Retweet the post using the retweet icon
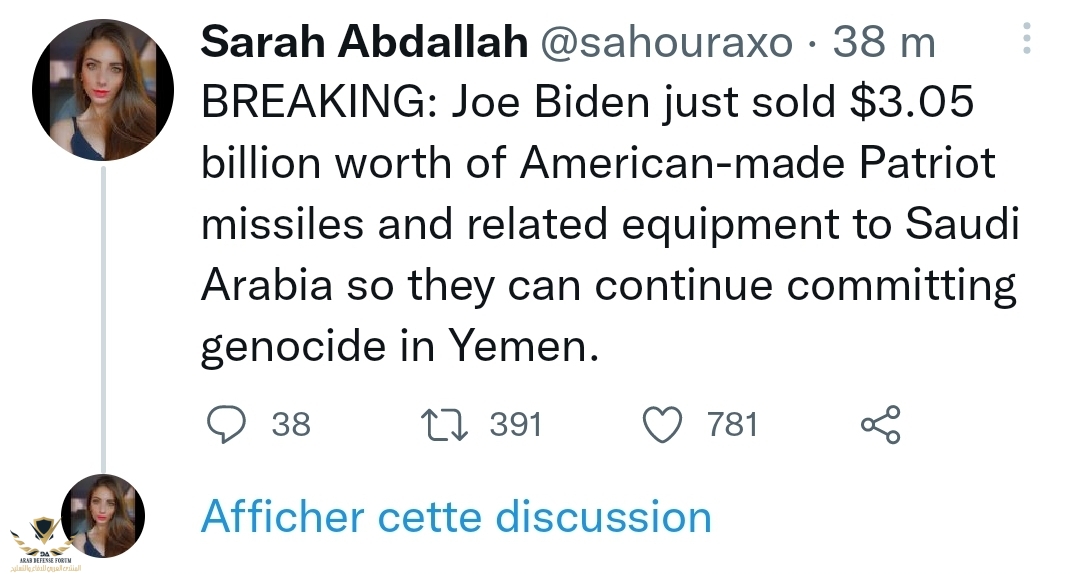 coord(444,425)
